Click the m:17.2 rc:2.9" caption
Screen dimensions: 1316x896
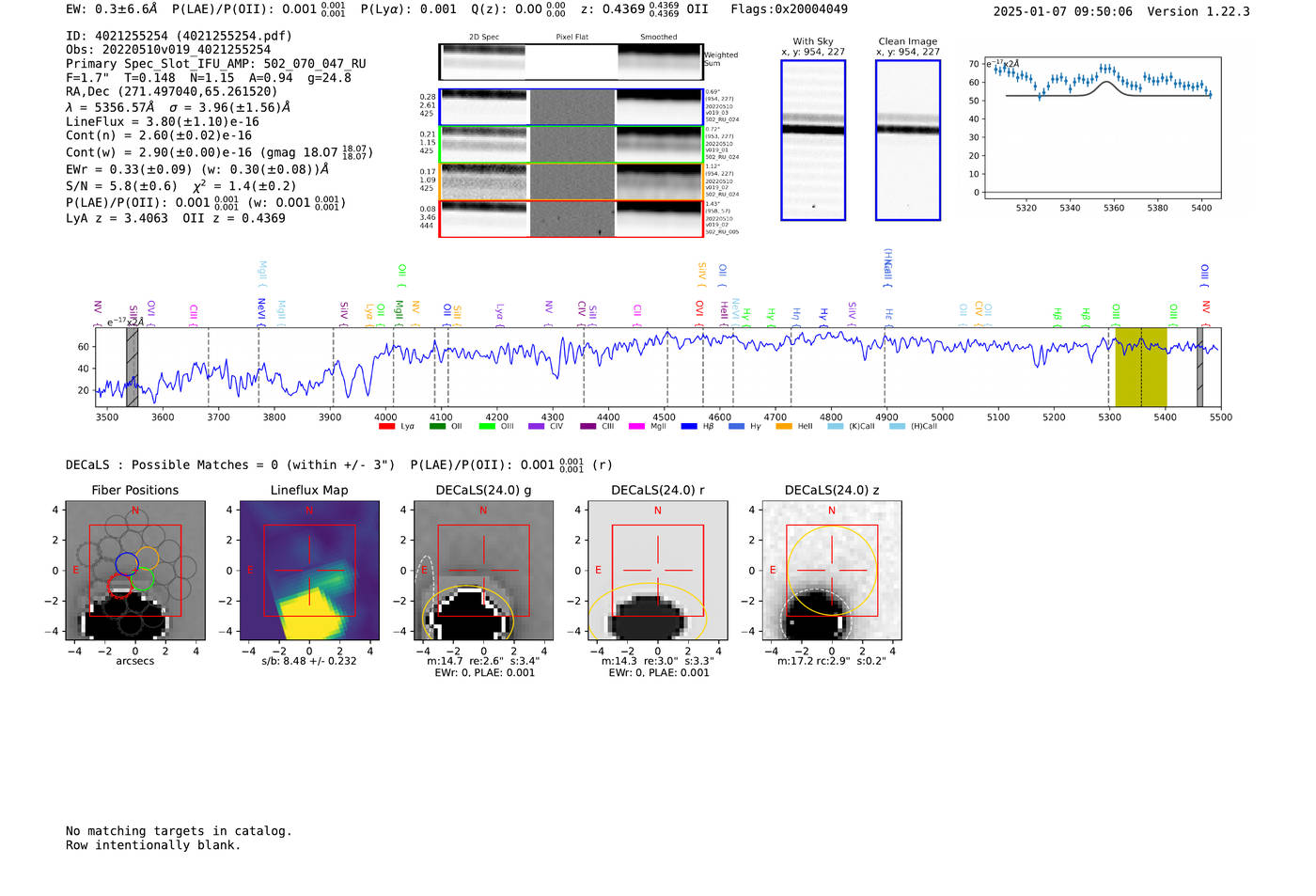(832, 661)
